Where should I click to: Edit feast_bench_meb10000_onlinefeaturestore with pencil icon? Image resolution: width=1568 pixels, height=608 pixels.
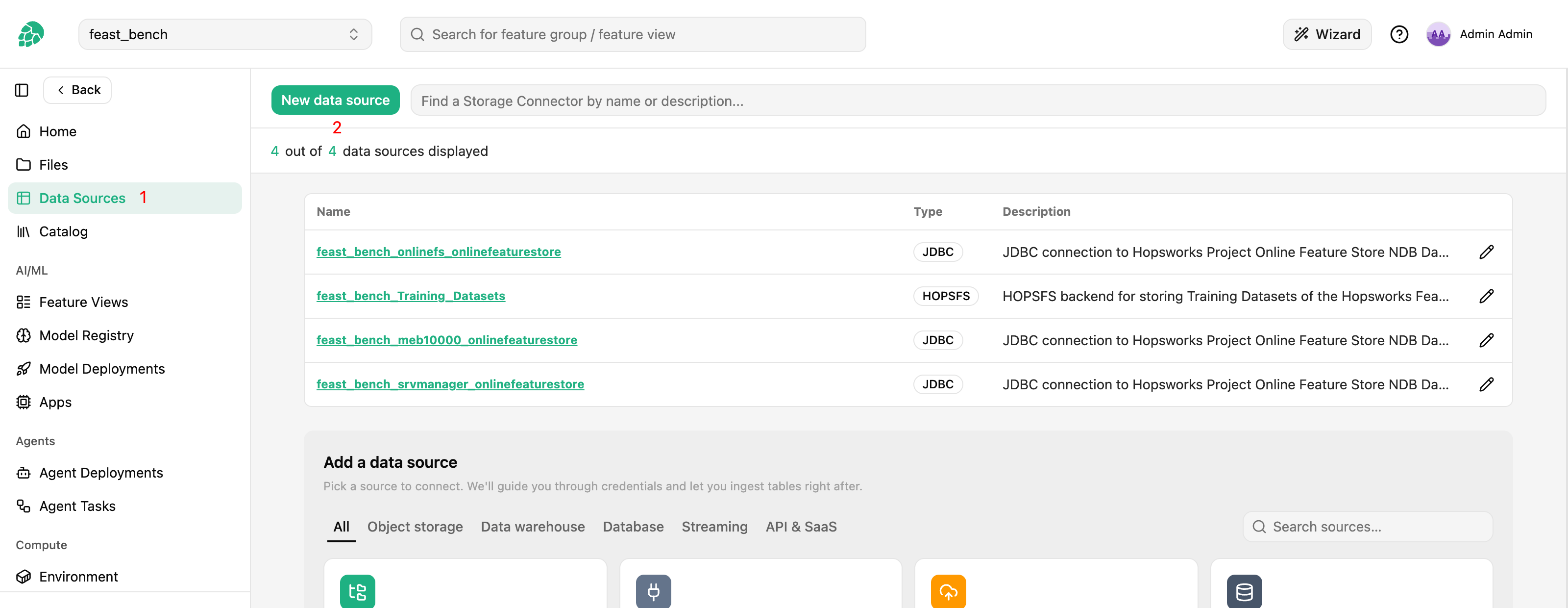point(1487,340)
